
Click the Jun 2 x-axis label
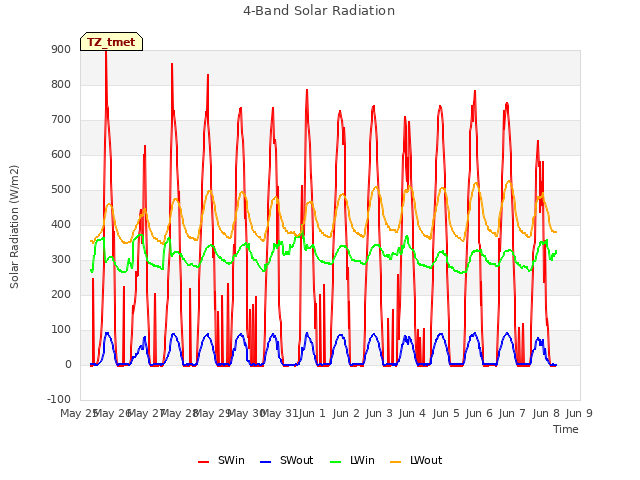[346, 413]
